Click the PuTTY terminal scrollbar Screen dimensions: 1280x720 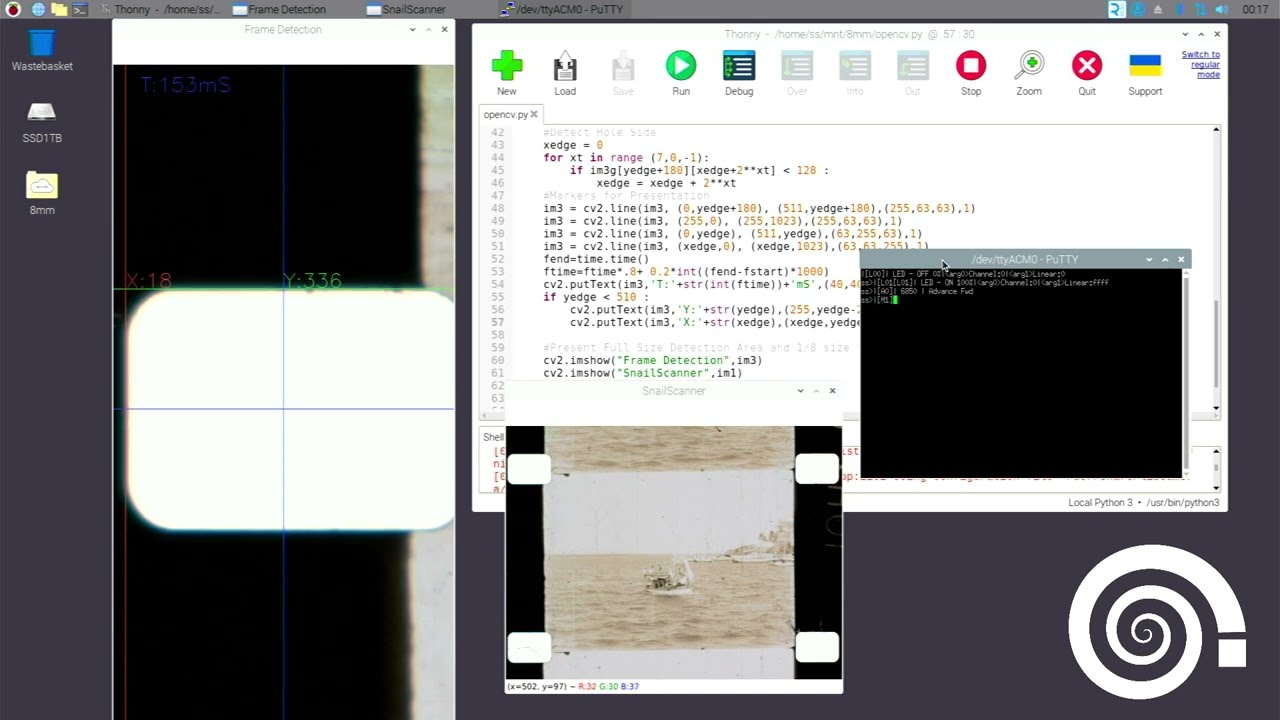[1185, 373]
